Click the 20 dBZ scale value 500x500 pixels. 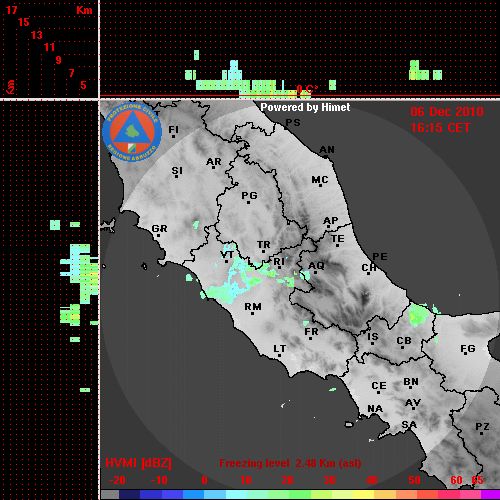[x=287, y=480]
